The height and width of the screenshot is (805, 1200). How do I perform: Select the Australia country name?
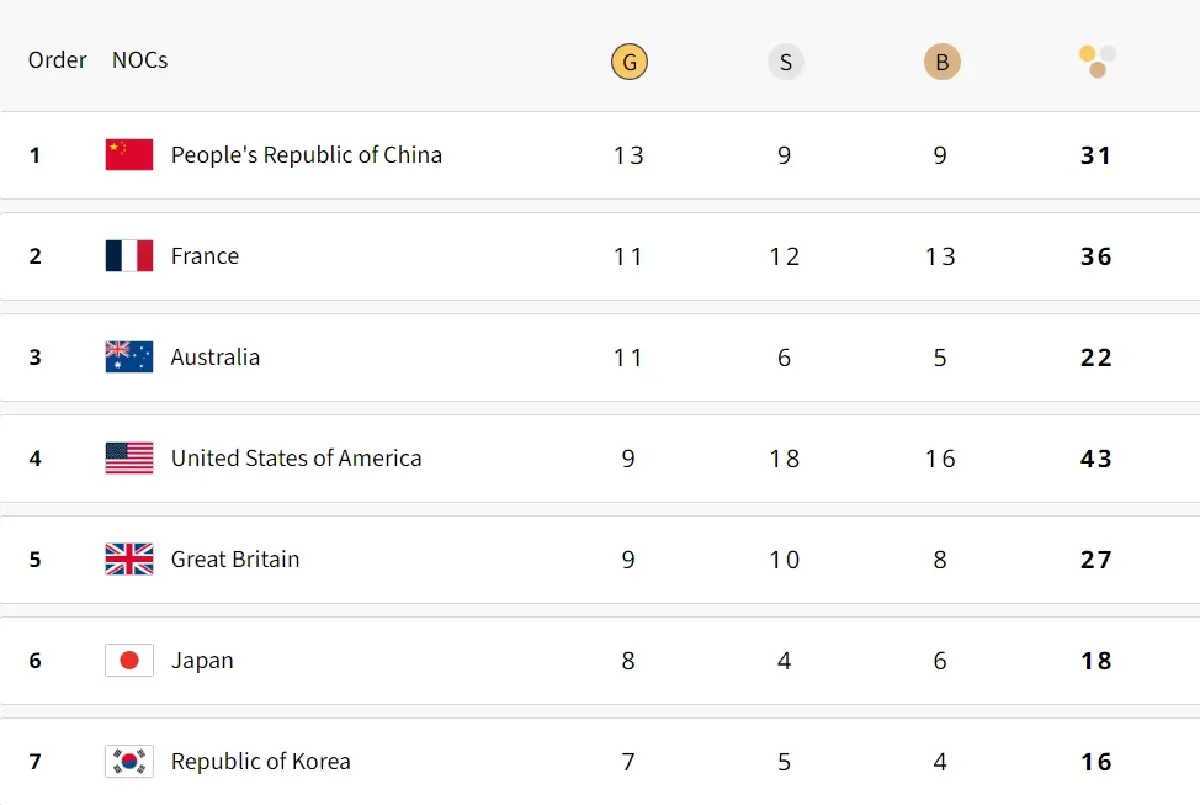click(x=215, y=357)
